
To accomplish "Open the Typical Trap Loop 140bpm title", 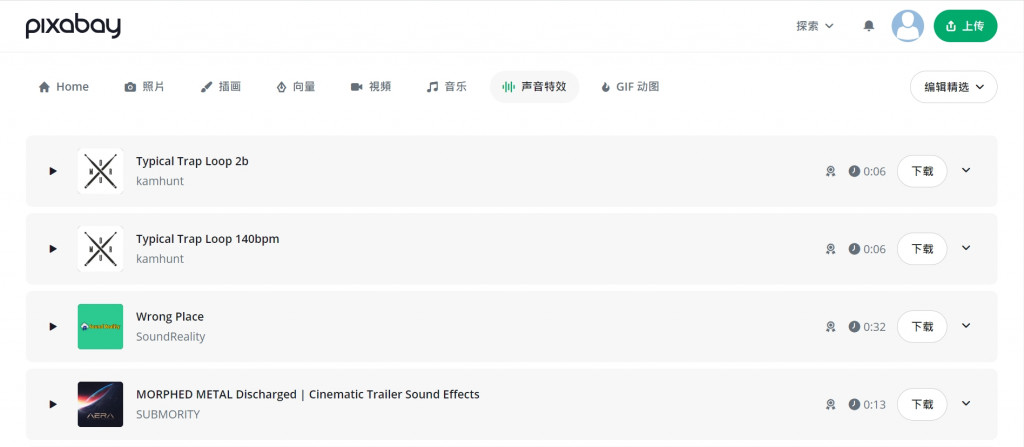I will (208, 239).
